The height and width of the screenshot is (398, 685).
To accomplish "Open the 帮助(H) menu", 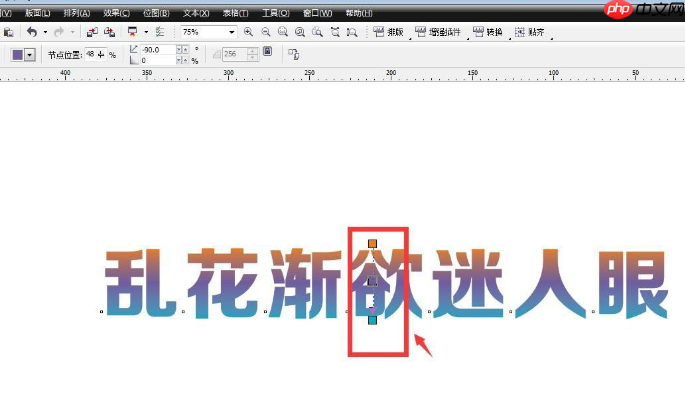I will 359,13.
